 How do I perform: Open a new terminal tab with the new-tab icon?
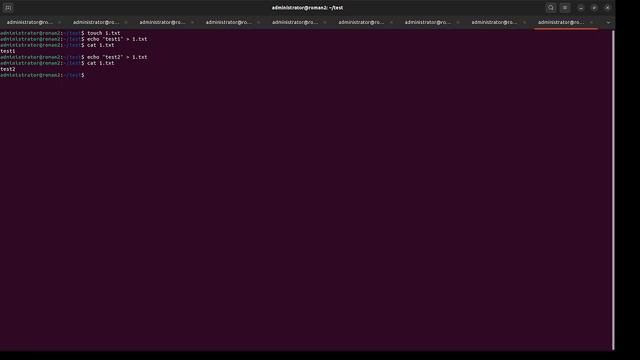tap(8, 8)
